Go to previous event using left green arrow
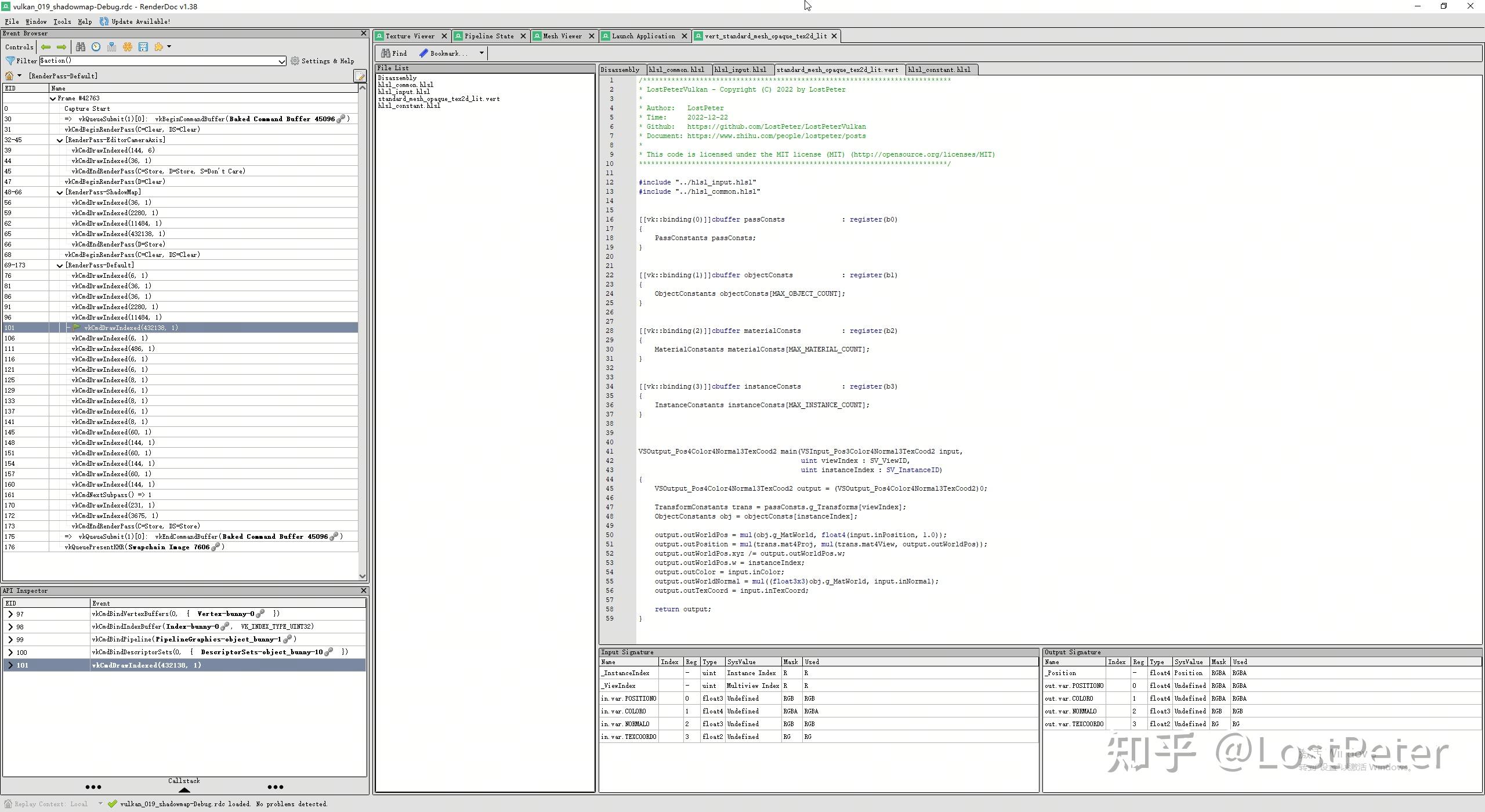 coord(46,47)
